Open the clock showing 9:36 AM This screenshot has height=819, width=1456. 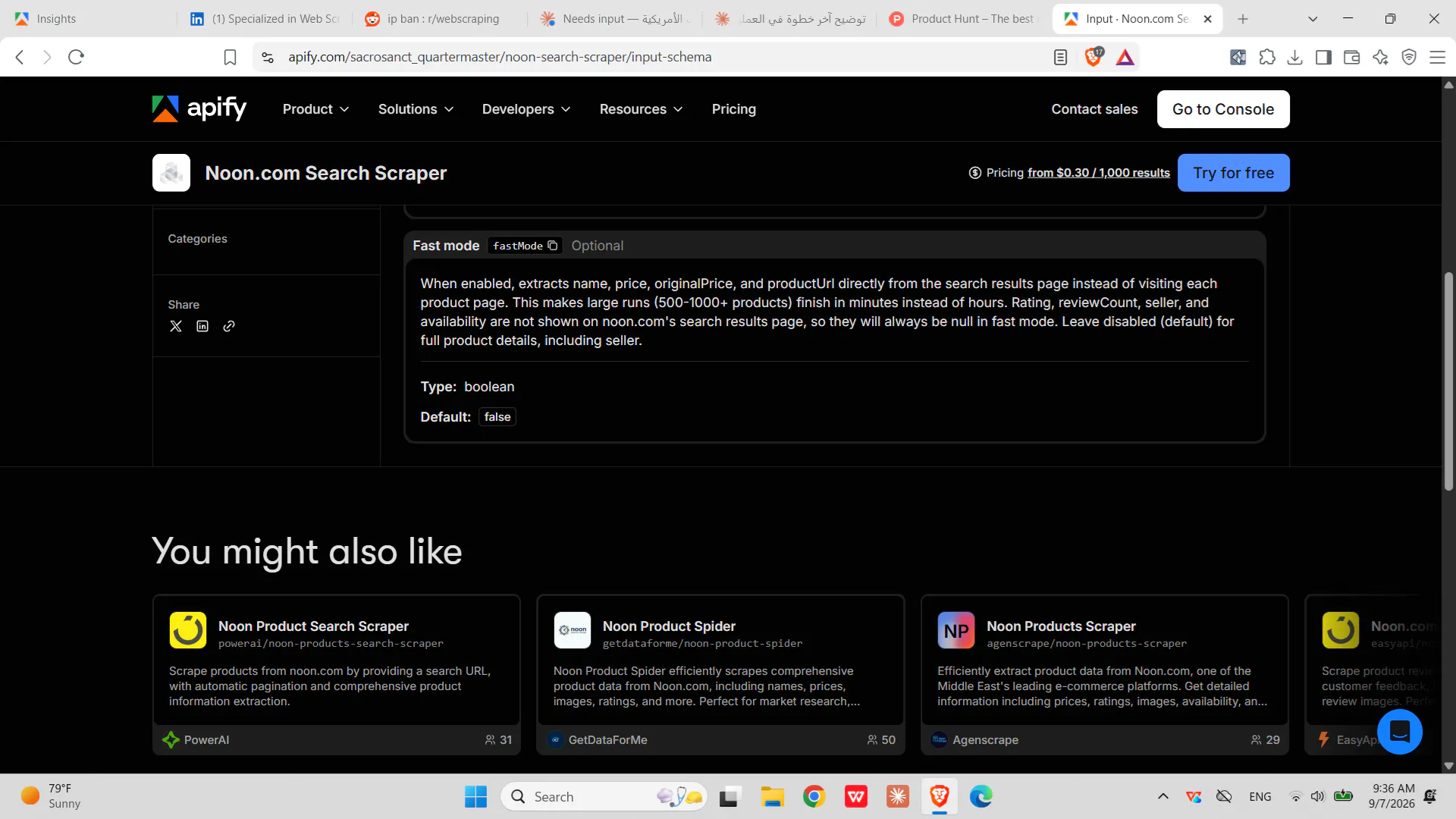pos(1392,796)
